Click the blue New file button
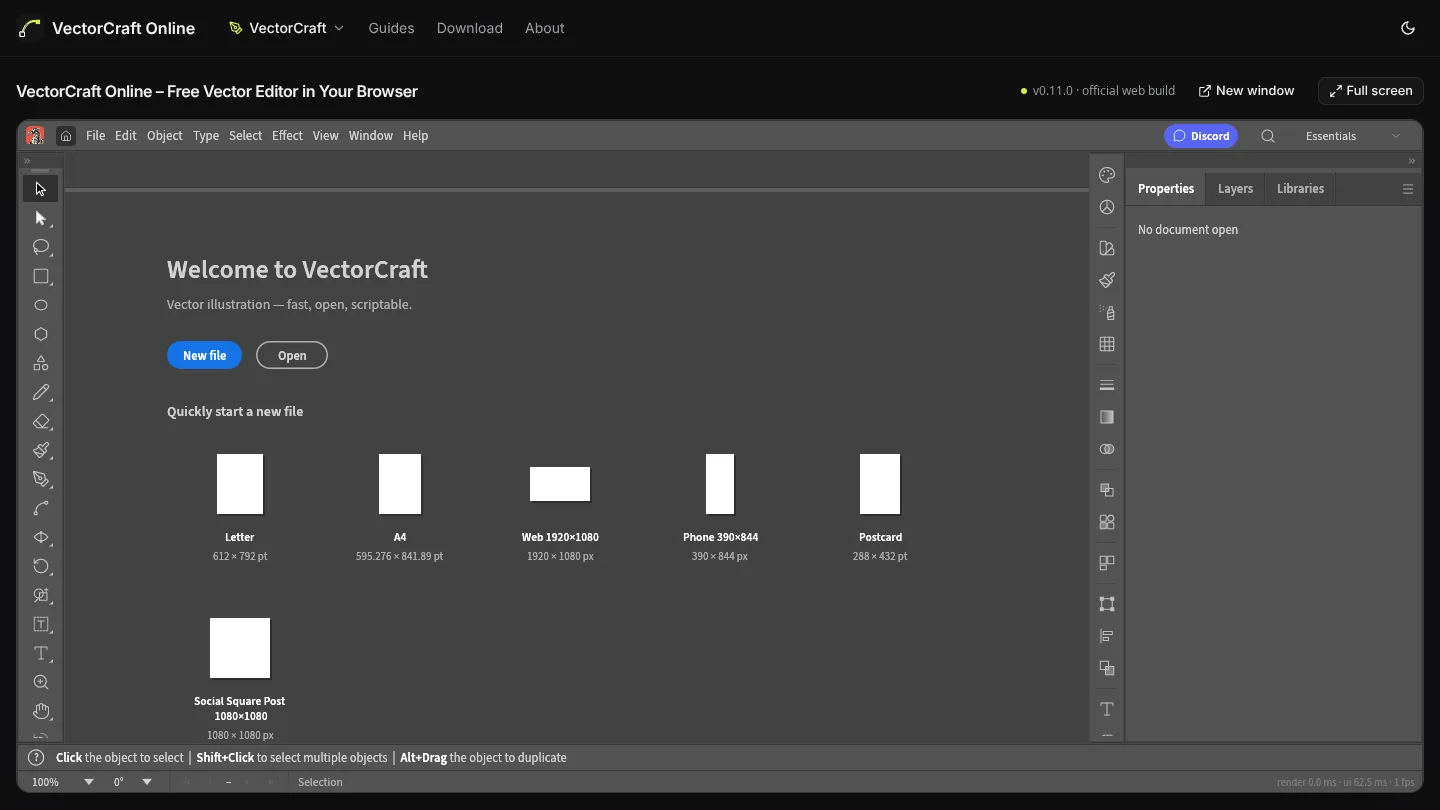This screenshot has height=810, width=1440. pos(205,355)
